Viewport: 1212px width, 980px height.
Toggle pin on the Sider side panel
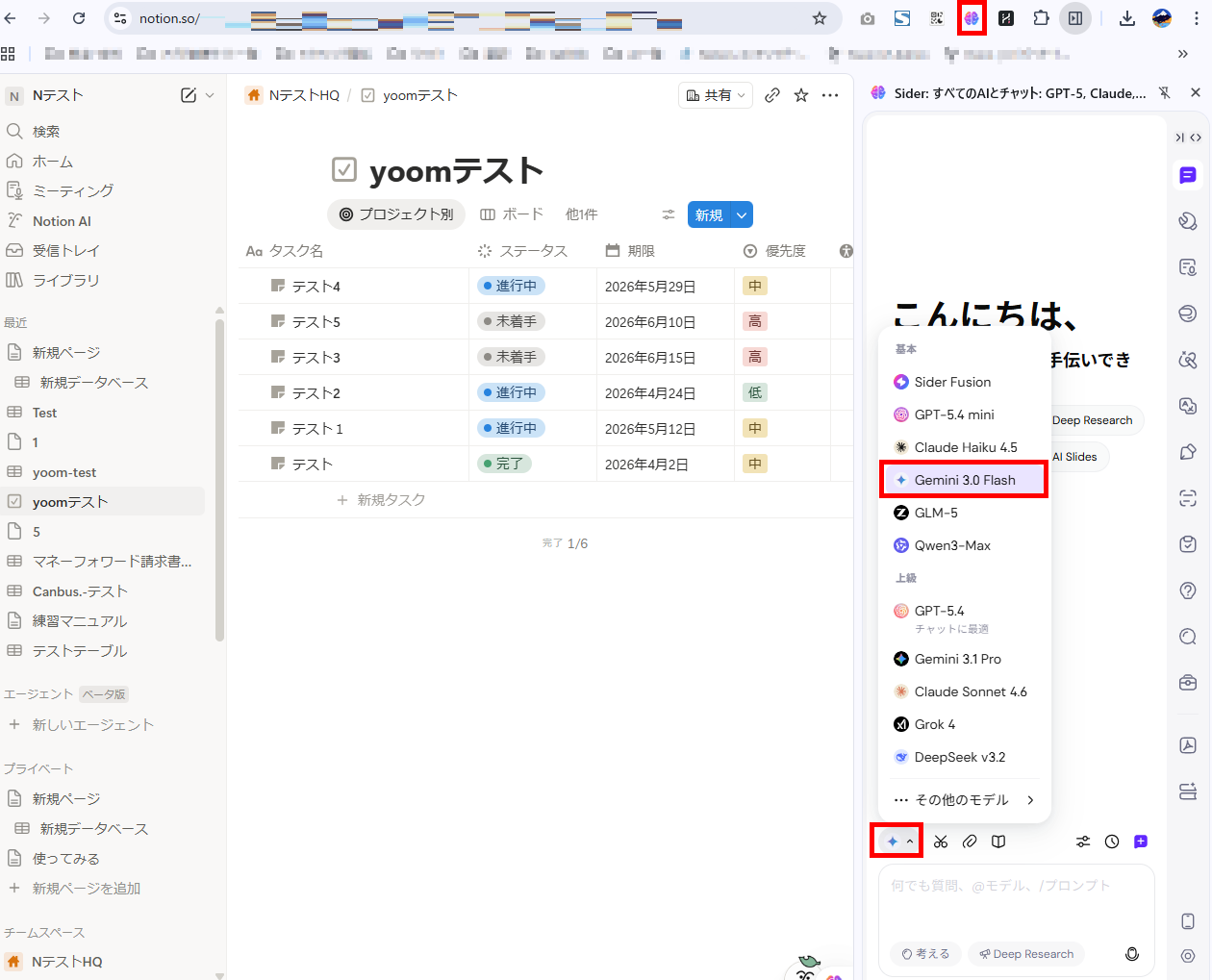(x=1165, y=93)
